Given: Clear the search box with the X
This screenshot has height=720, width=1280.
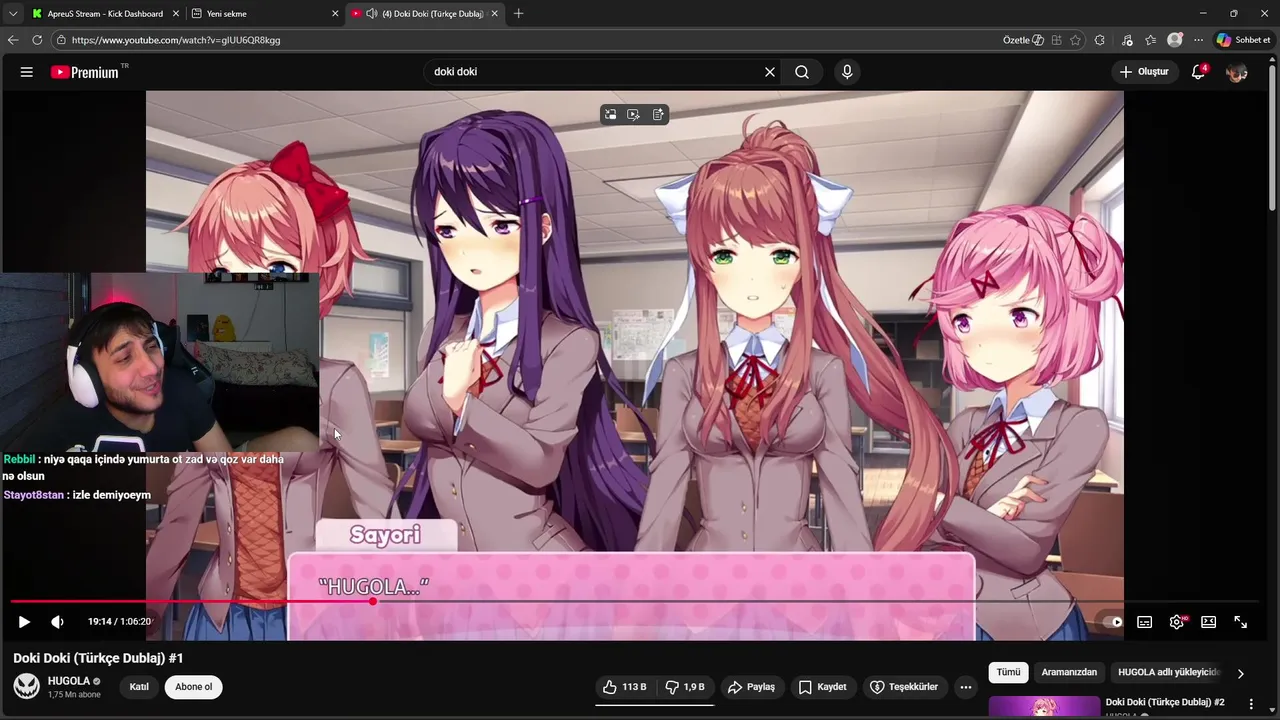Looking at the screenshot, I should (770, 72).
